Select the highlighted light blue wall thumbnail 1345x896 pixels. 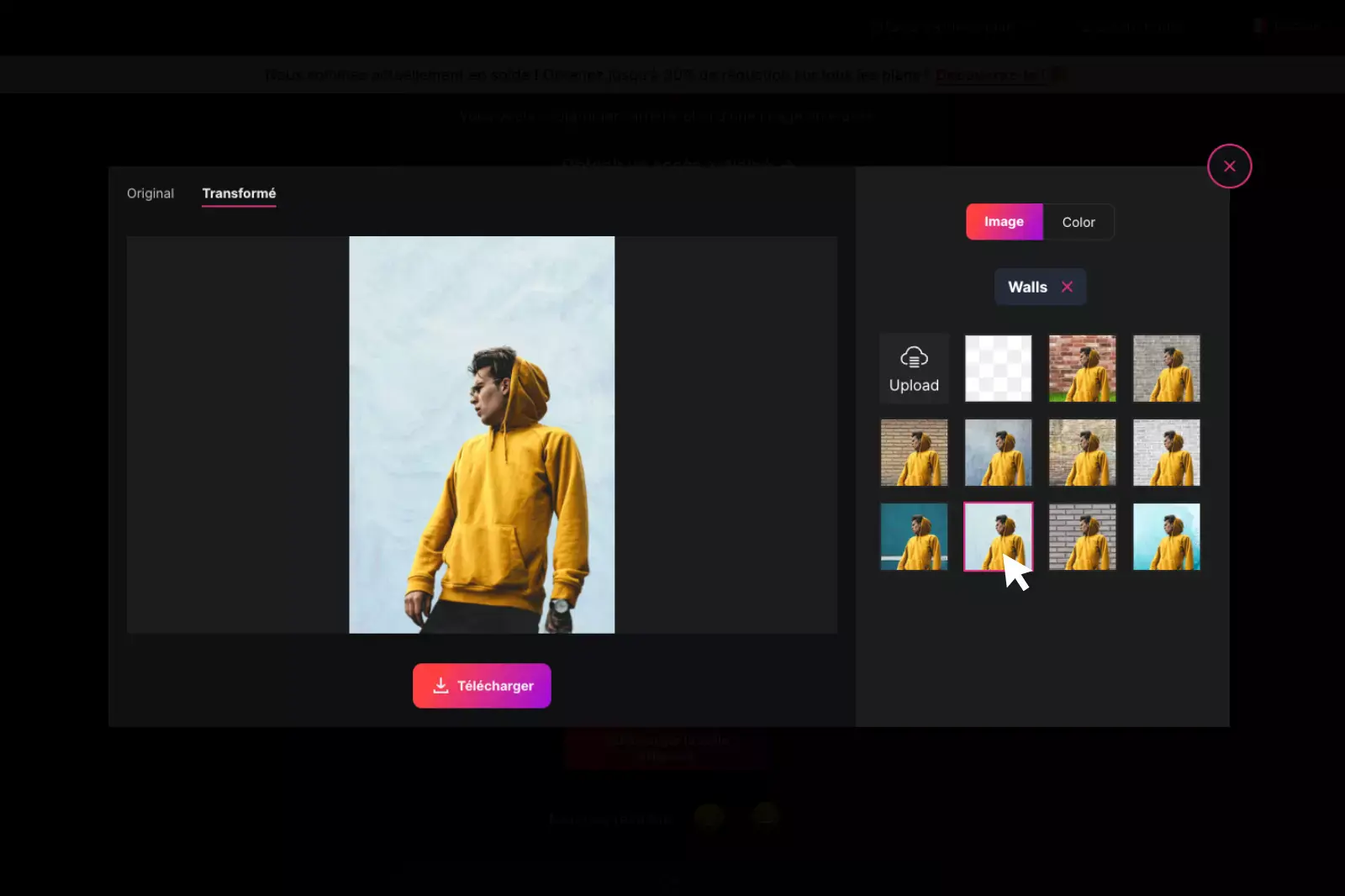[998, 536]
